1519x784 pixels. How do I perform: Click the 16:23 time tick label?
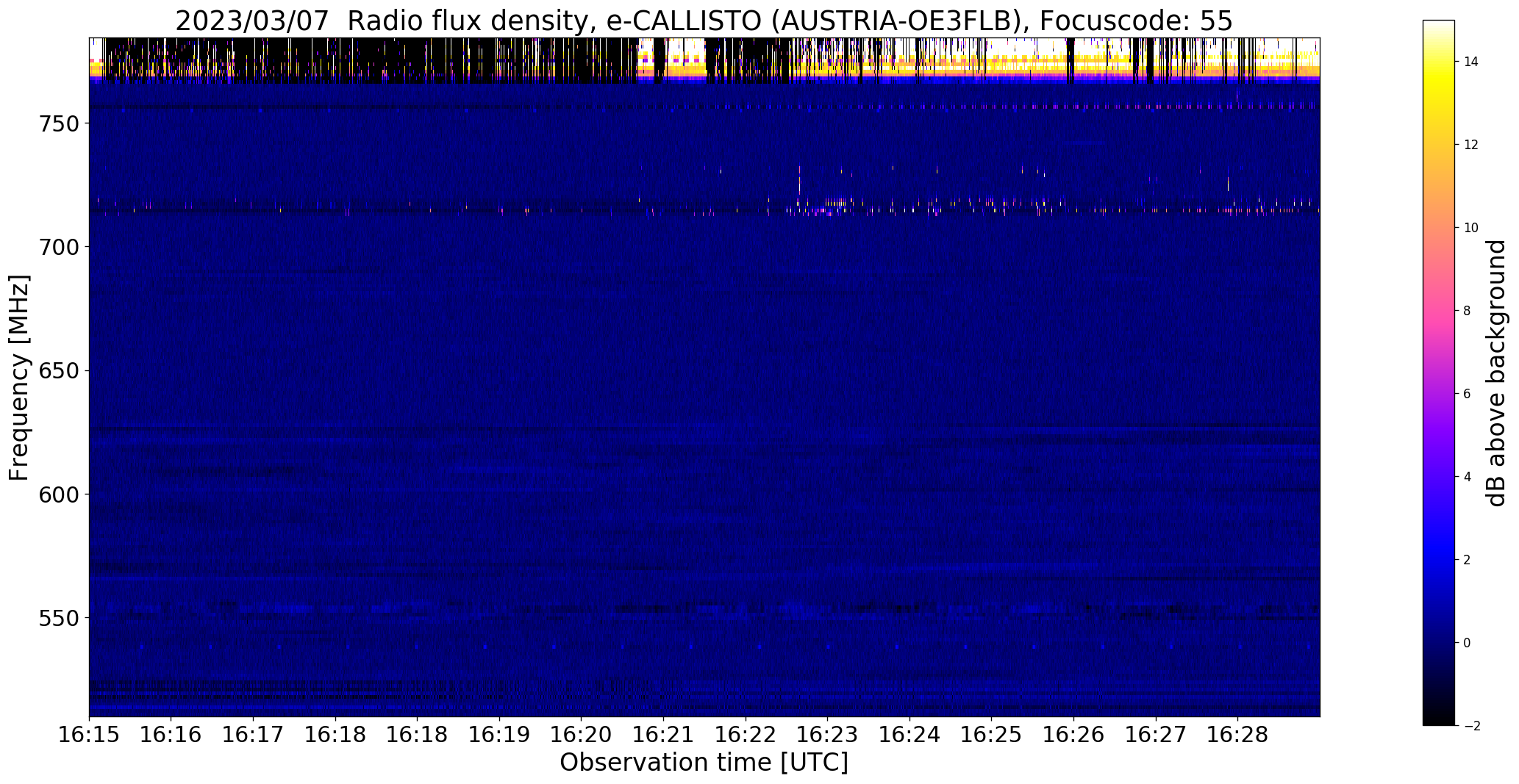[x=827, y=734]
